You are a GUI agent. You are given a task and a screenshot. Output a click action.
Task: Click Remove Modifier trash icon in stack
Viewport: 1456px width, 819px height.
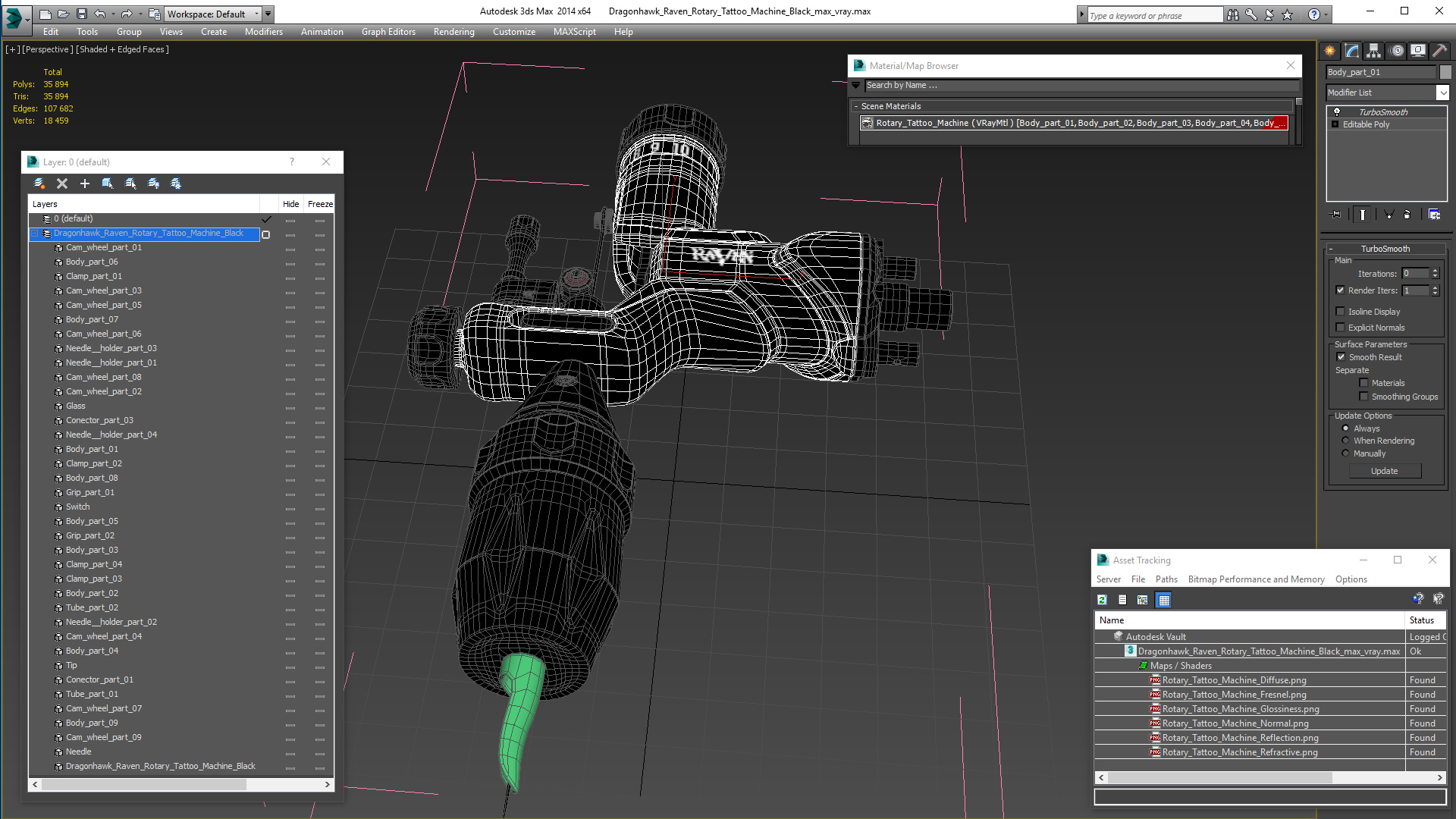click(x=1407, y=215)
